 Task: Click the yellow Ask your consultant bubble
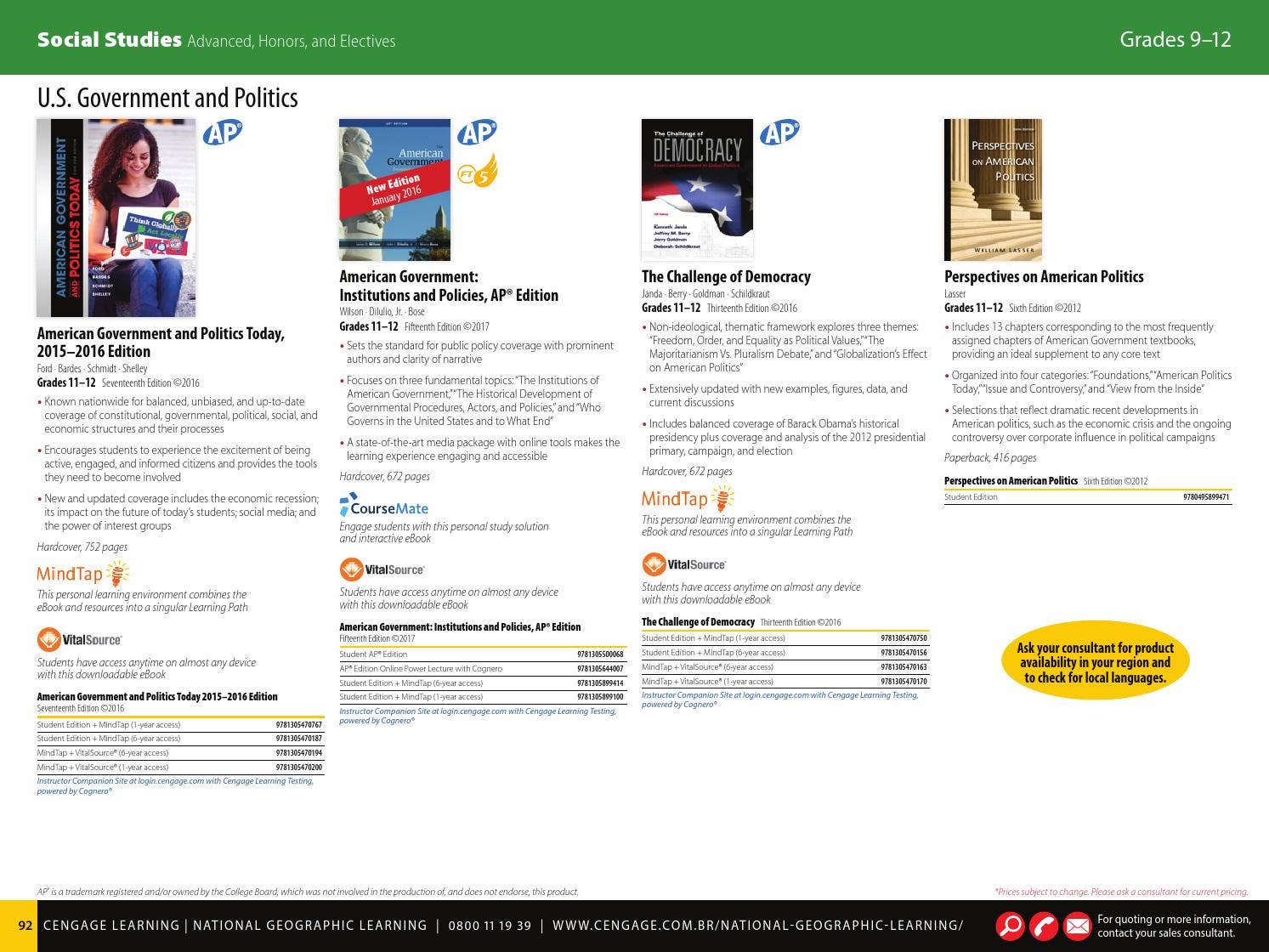click(1095, 662)
